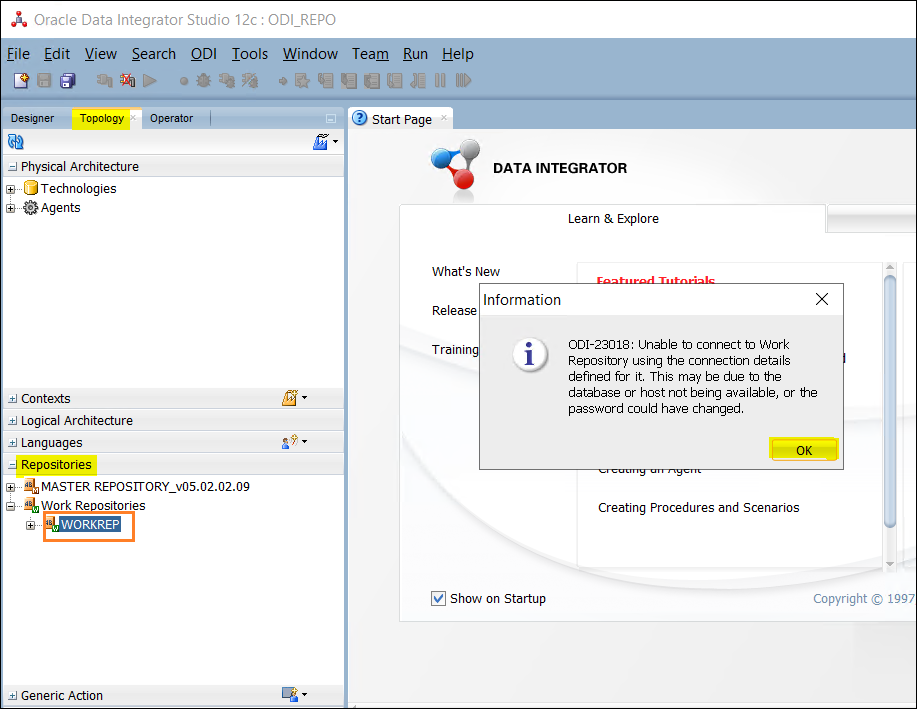Click the Save All toolbar icon
Screen dimensions: 917x709
click(68, 81)
